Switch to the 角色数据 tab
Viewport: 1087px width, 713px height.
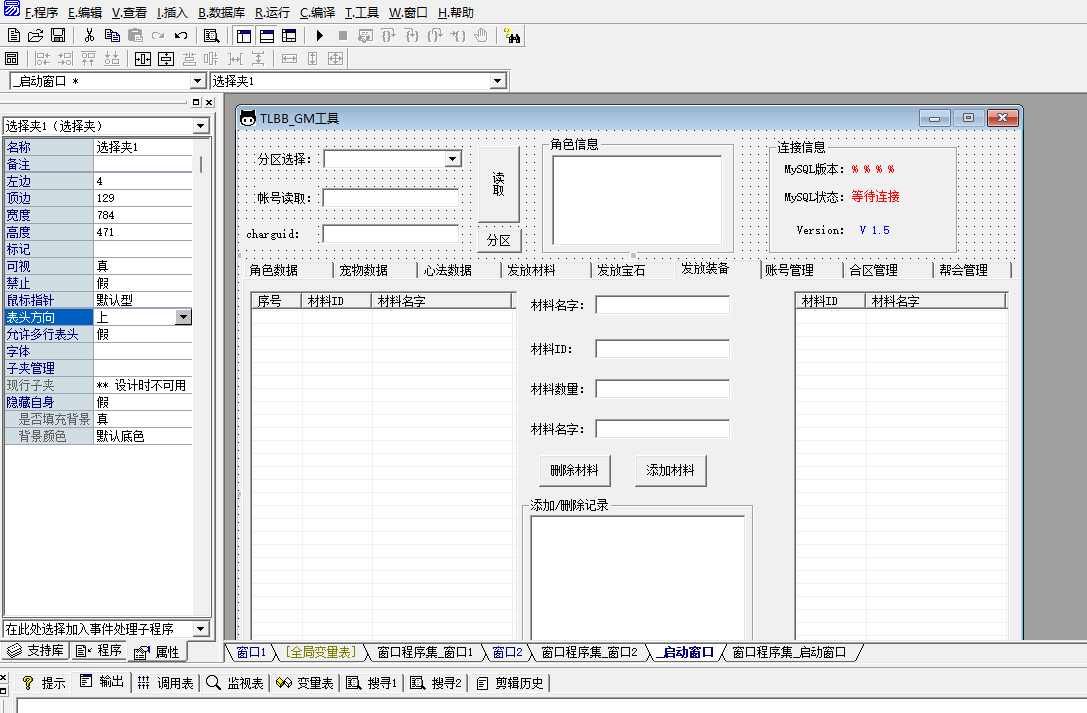(x=273, y=270)
